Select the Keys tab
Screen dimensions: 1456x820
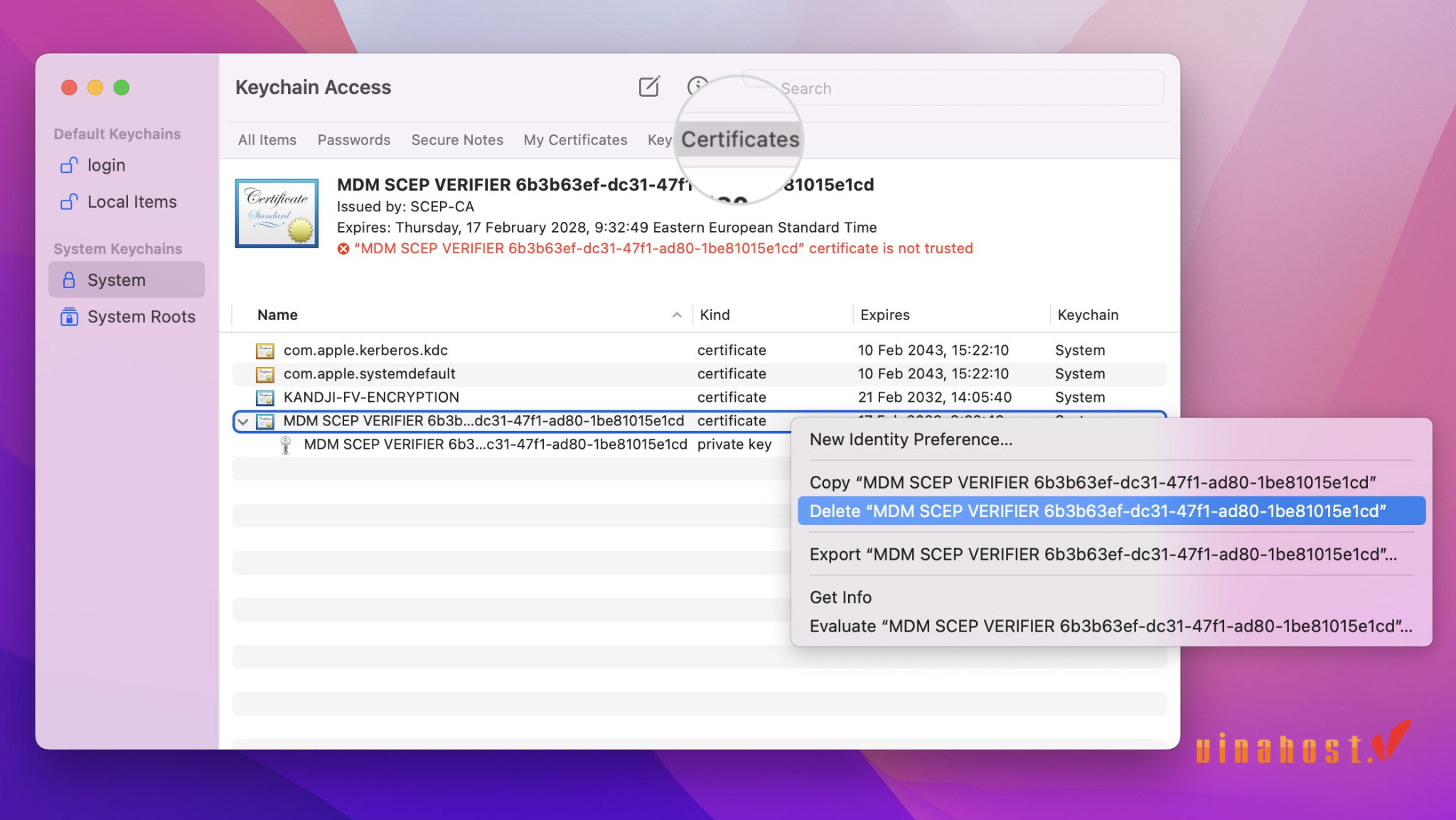point(659,140)
